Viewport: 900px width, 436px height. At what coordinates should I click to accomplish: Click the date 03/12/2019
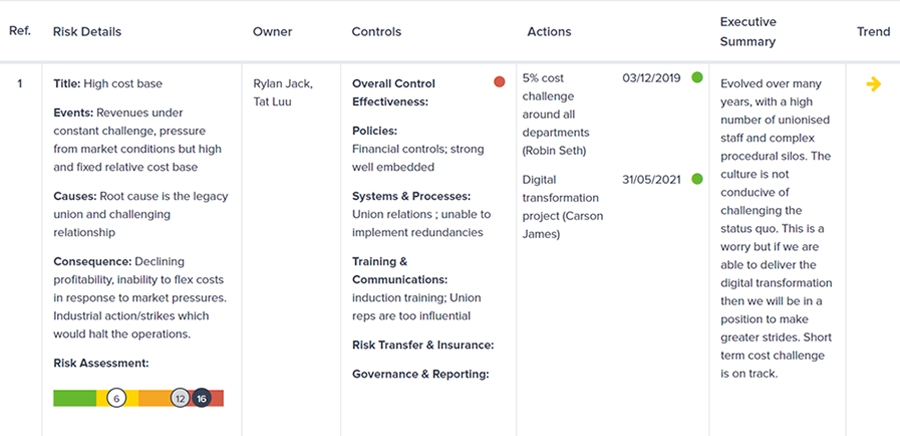pos(651,77)
